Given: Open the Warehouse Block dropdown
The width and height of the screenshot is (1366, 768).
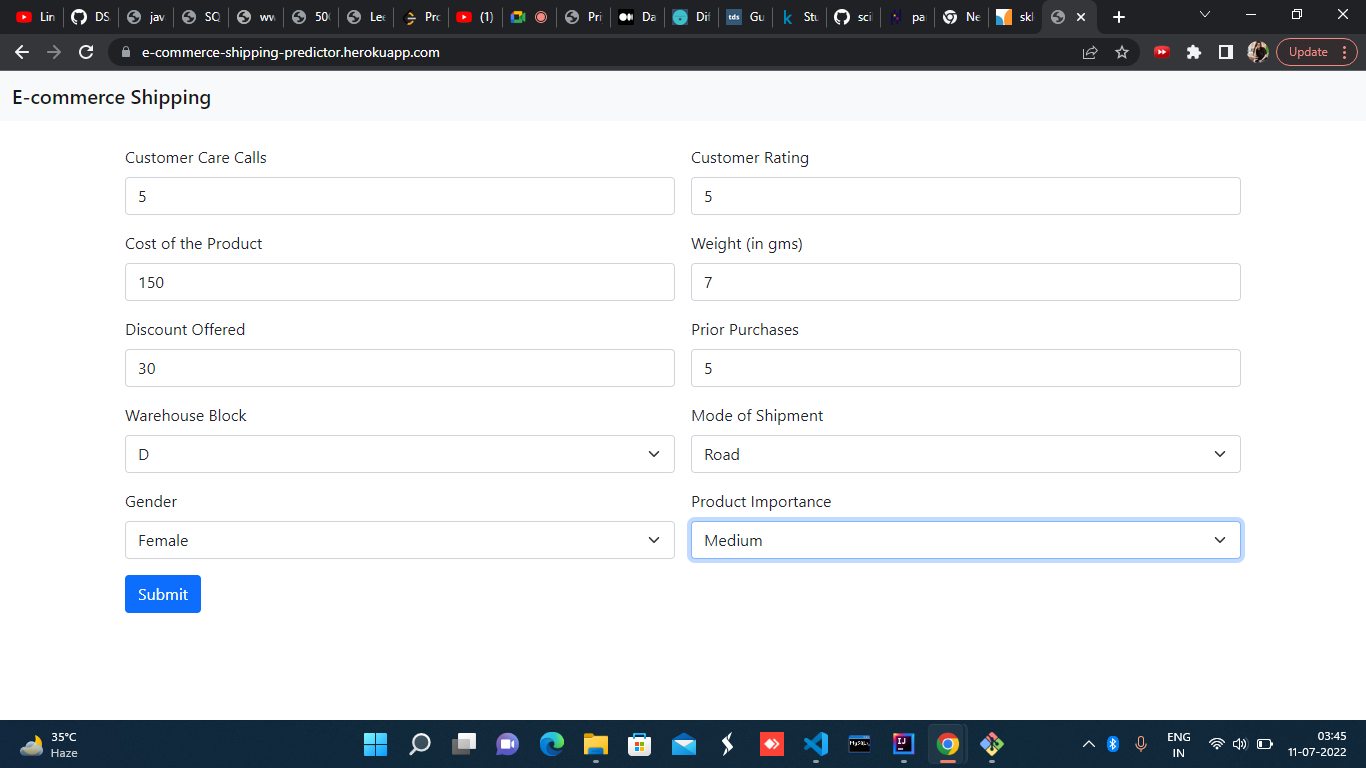Looking at the screenshot, I should pyautogui.click(x=399, y=454).
